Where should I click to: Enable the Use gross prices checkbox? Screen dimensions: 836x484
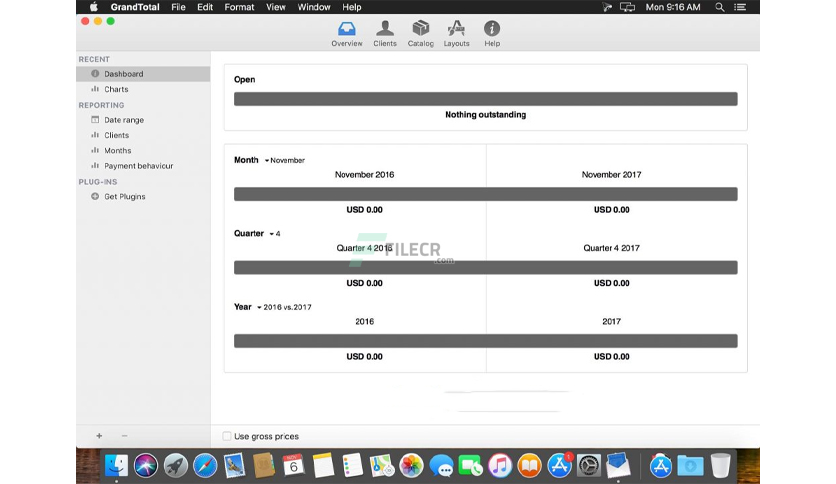pyautogui.click(x=227, y=436)
